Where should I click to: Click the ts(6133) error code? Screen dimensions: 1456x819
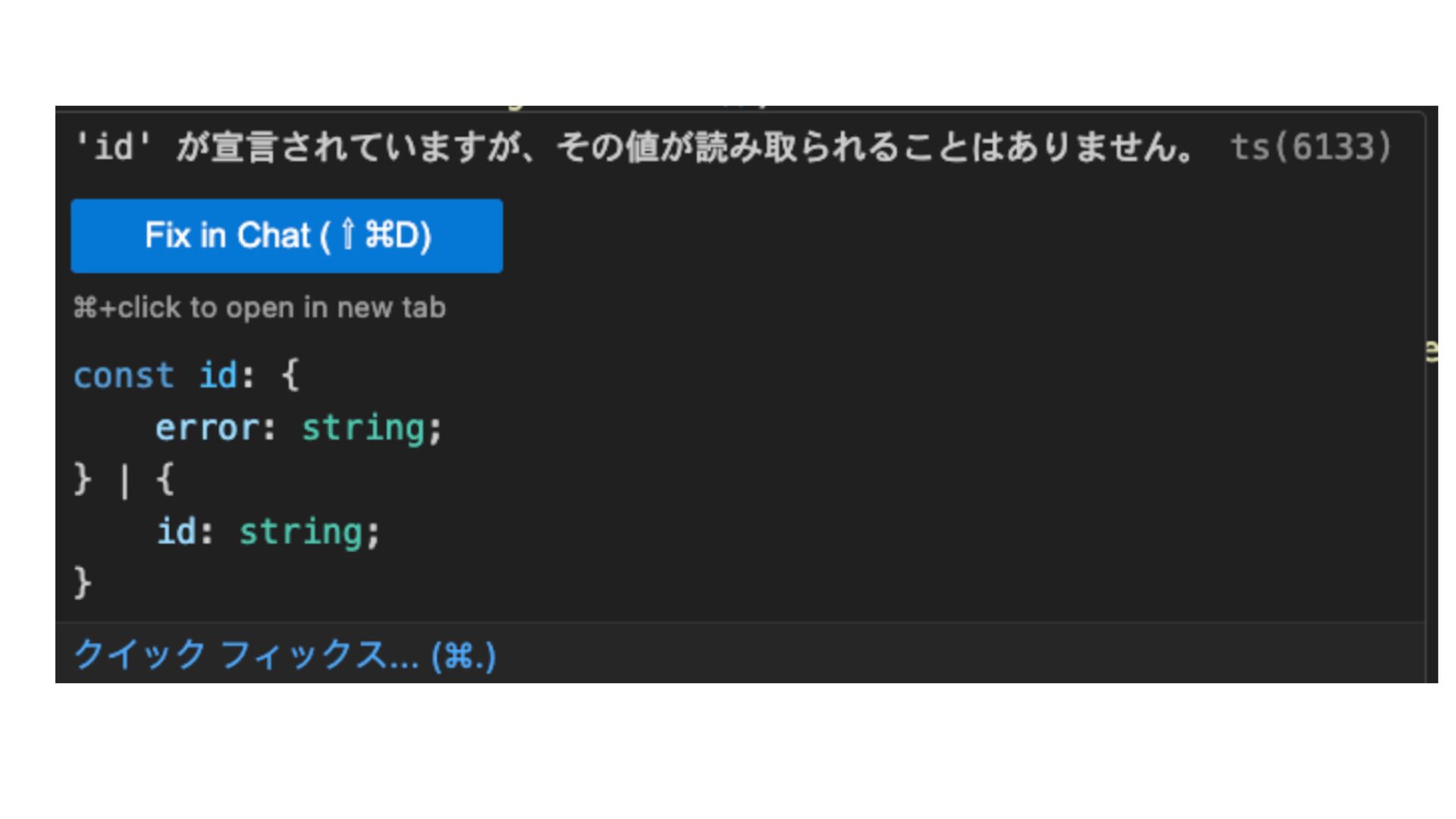[1310, 147]
